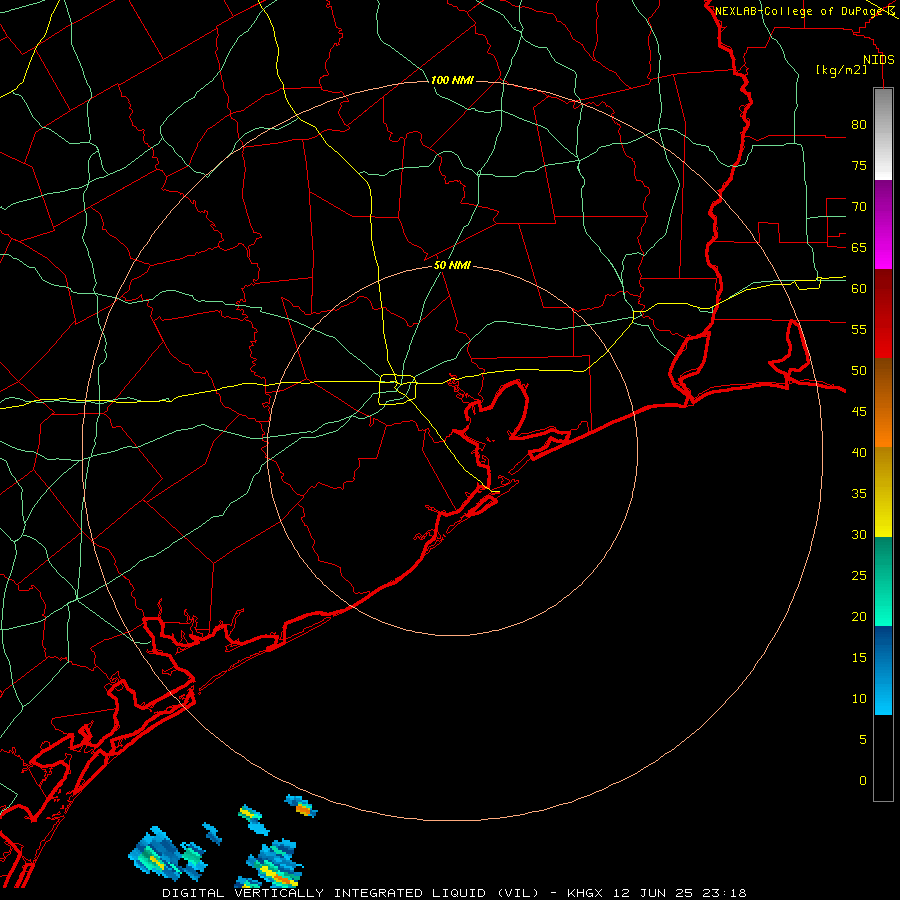Click the NEXLAB-College of DuPage label
Viewport: 900px width, 900px height.
pyautogui.click(x=798, y=11)
